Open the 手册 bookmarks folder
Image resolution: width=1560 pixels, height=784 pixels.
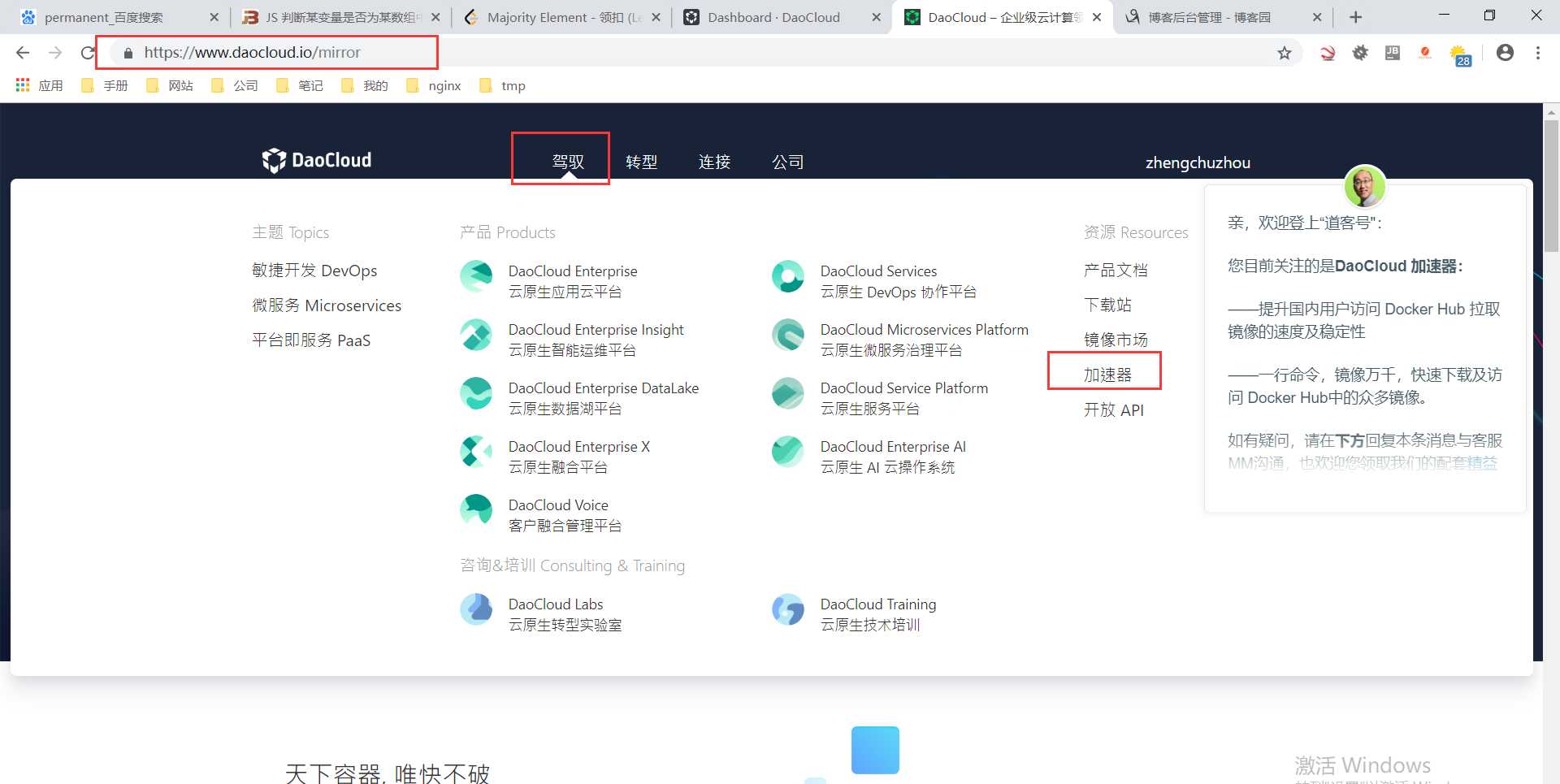[106, 85]
